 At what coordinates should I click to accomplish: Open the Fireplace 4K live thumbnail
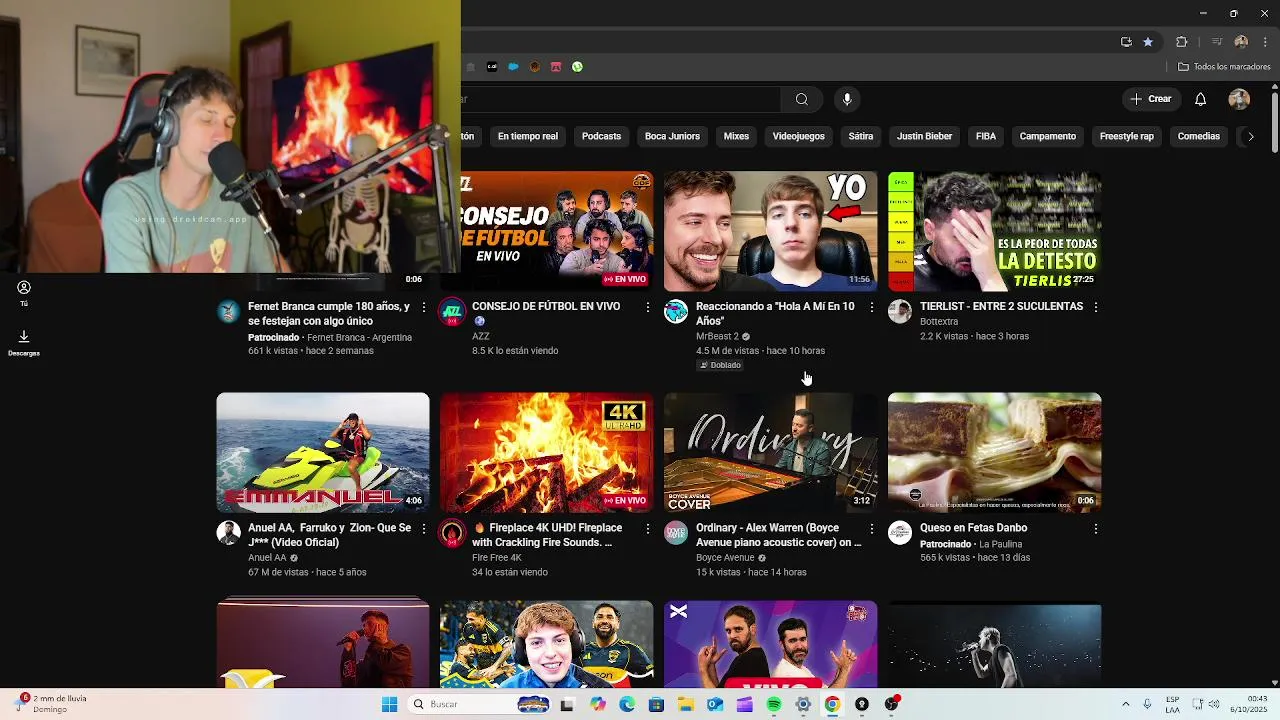[x=546, y=452]
